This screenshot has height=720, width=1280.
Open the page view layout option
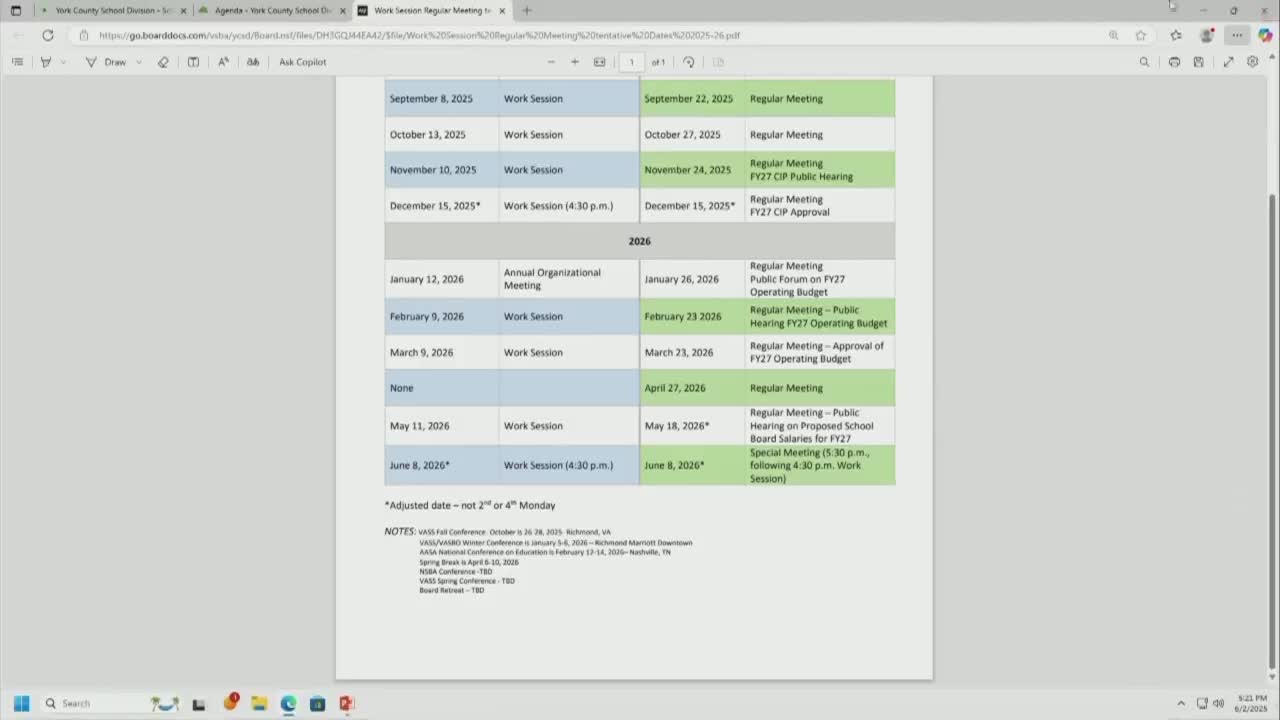[718, 62]
